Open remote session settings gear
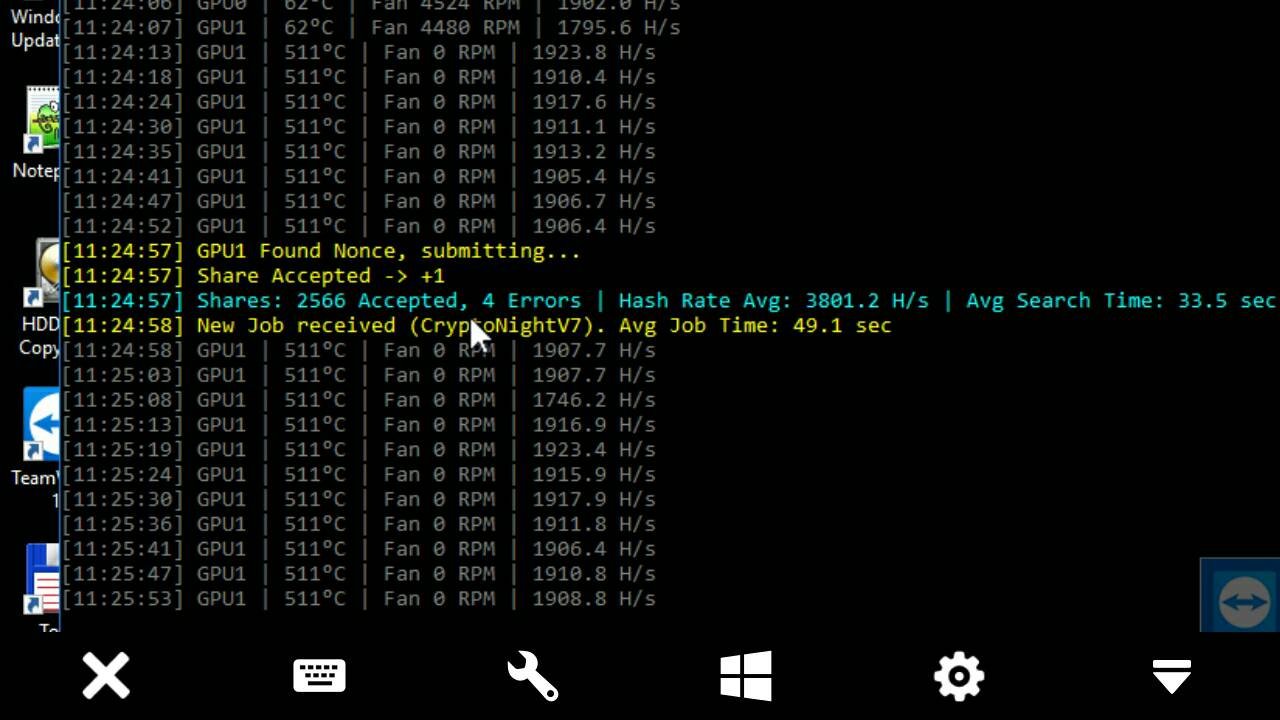This screenshot has width=1280, height=720. point(958,676)
